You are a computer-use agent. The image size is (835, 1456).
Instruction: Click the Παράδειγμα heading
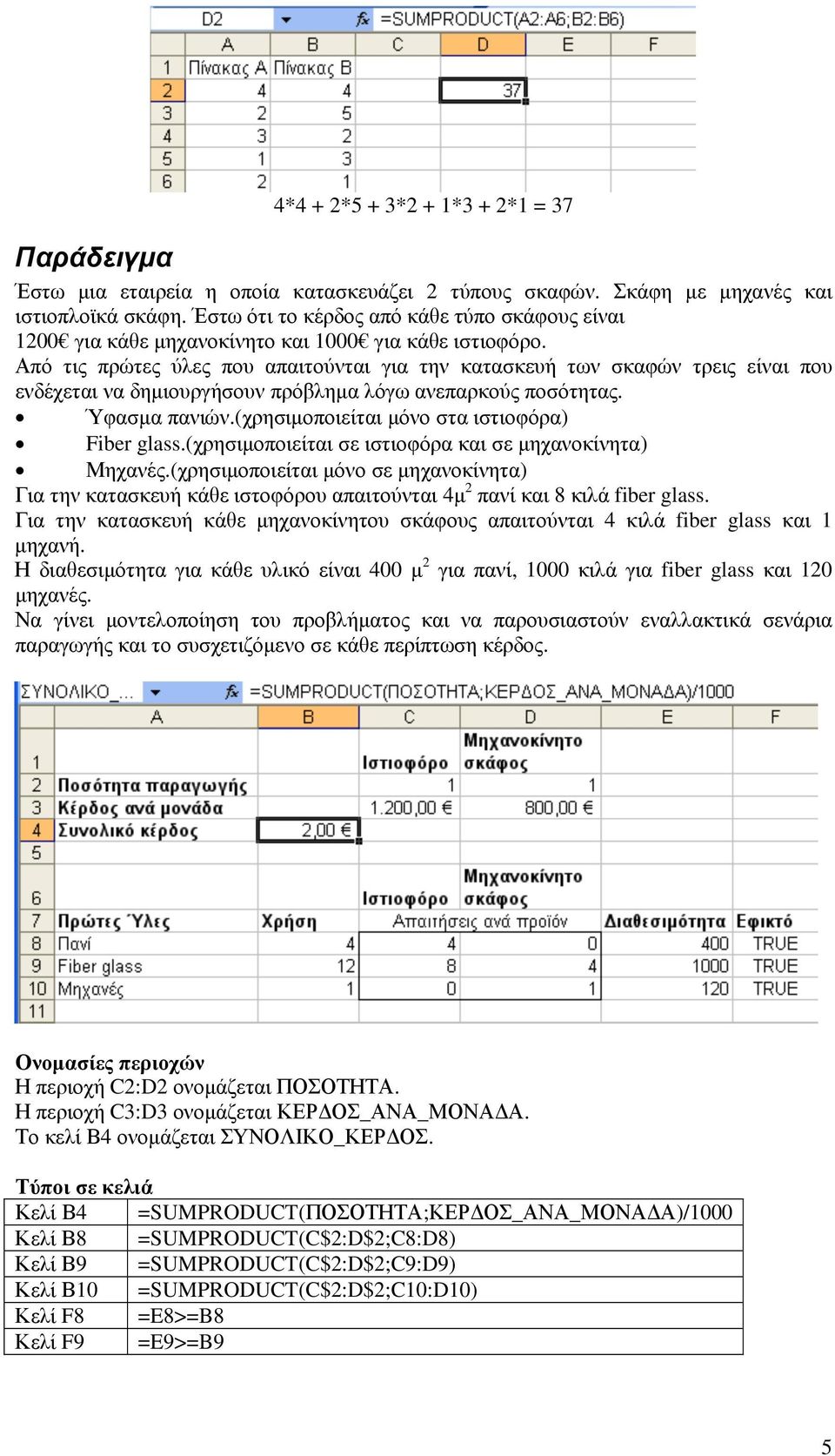pyautogui.click(x=94, y=257)
